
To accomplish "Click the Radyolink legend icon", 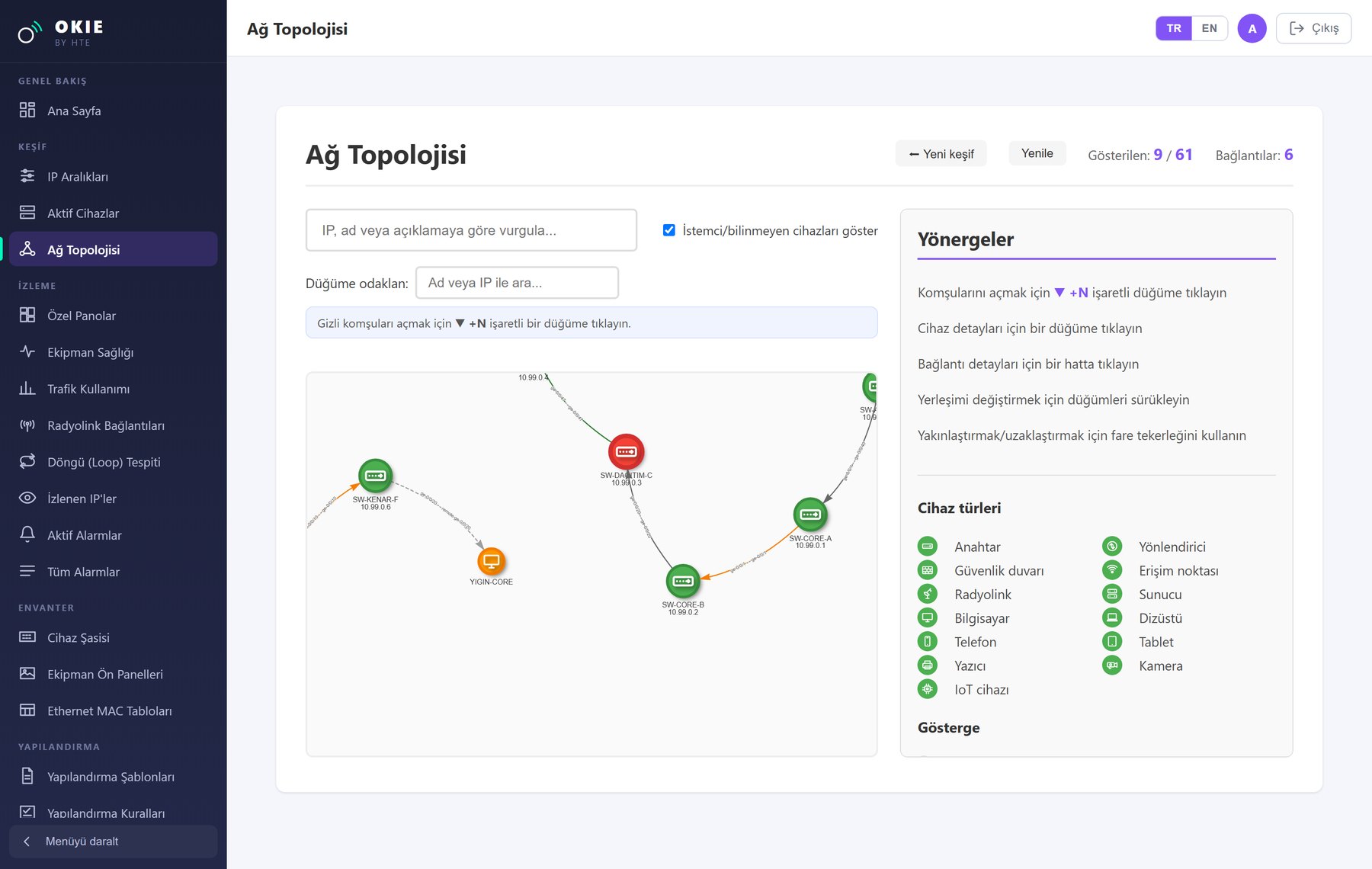I will coord(928,594).
